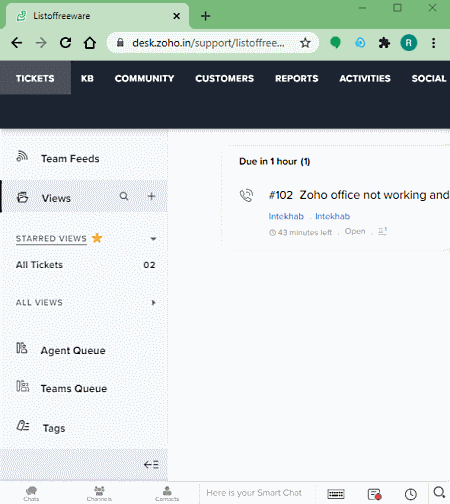Open the Extensions puzzle icon
This screenshot has width=450, height=504.
[x=384, y=43]
